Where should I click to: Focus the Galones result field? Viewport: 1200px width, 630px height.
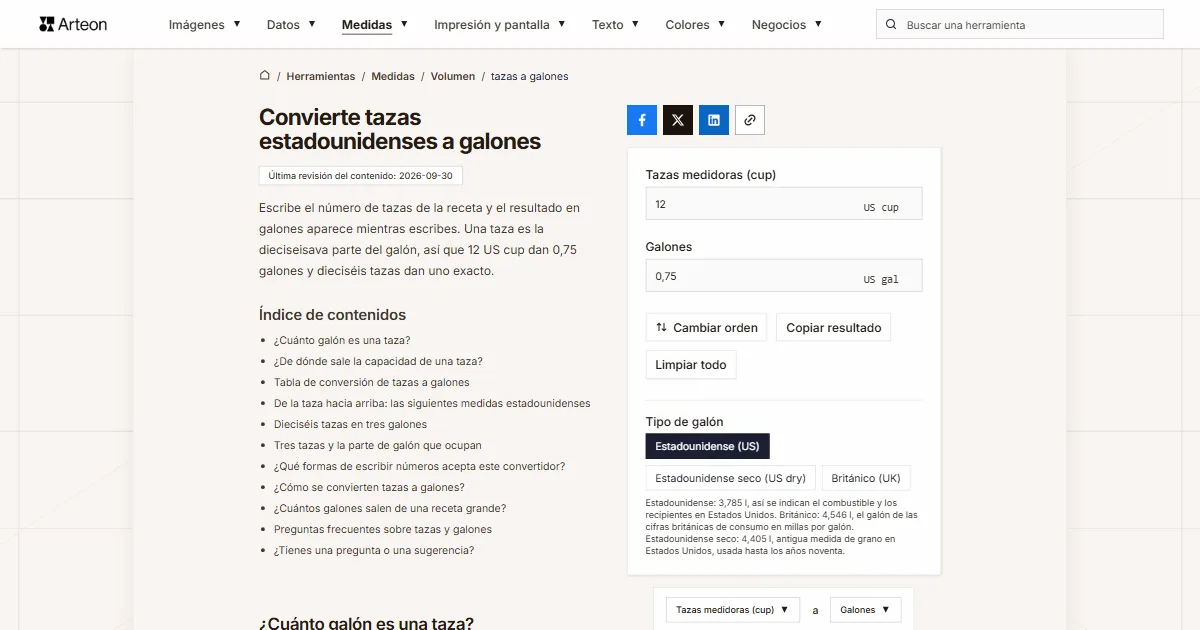pyautogui.click(x=784, y=276)
